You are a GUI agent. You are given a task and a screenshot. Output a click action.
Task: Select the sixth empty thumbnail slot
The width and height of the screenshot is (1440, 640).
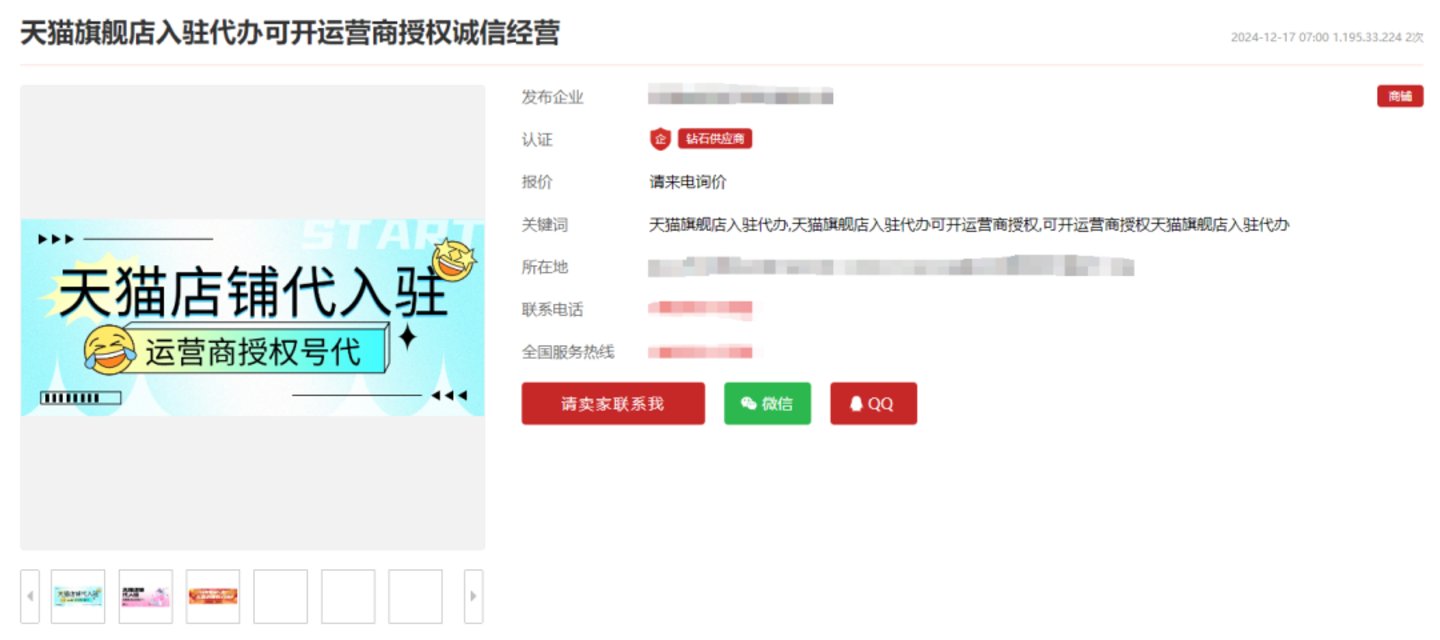(415, 597)
